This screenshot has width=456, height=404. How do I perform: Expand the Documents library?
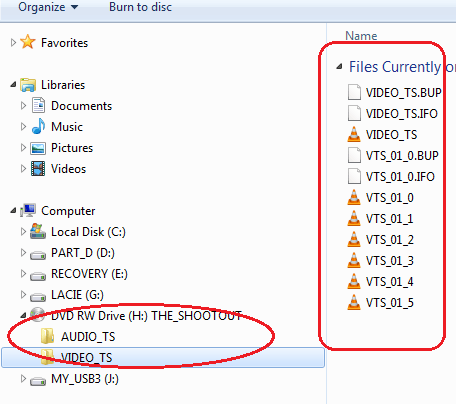click(23, 106)
